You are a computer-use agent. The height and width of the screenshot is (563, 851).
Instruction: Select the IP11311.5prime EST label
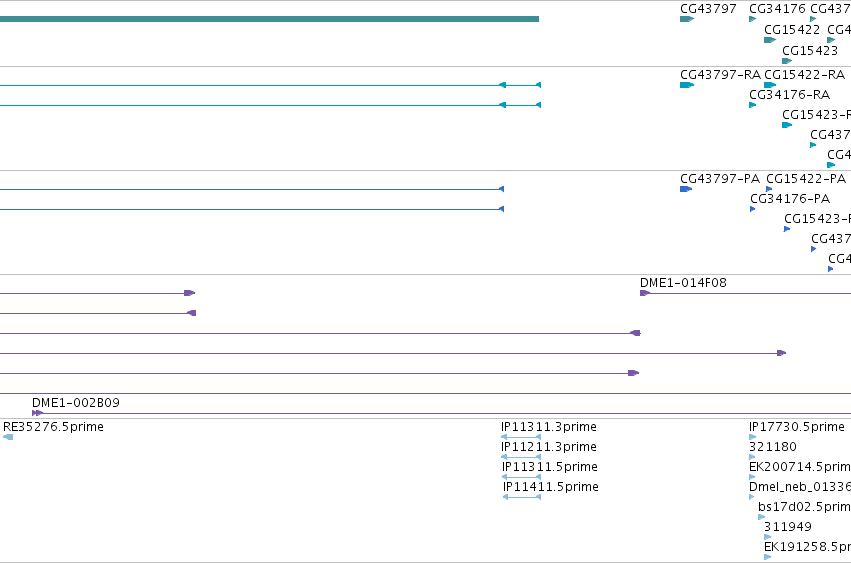point(550,467)
